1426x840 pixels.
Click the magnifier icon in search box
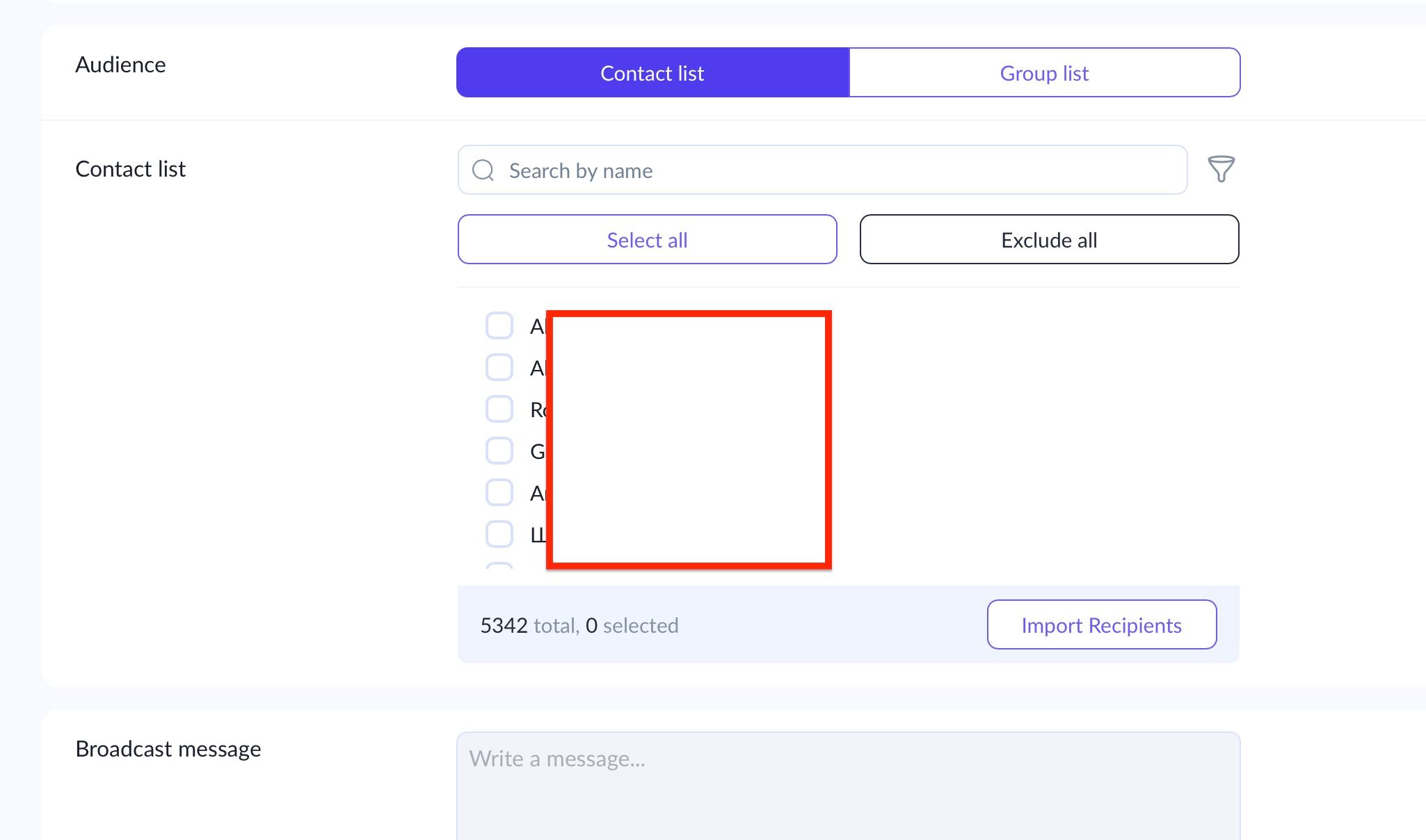pos(483,170)
